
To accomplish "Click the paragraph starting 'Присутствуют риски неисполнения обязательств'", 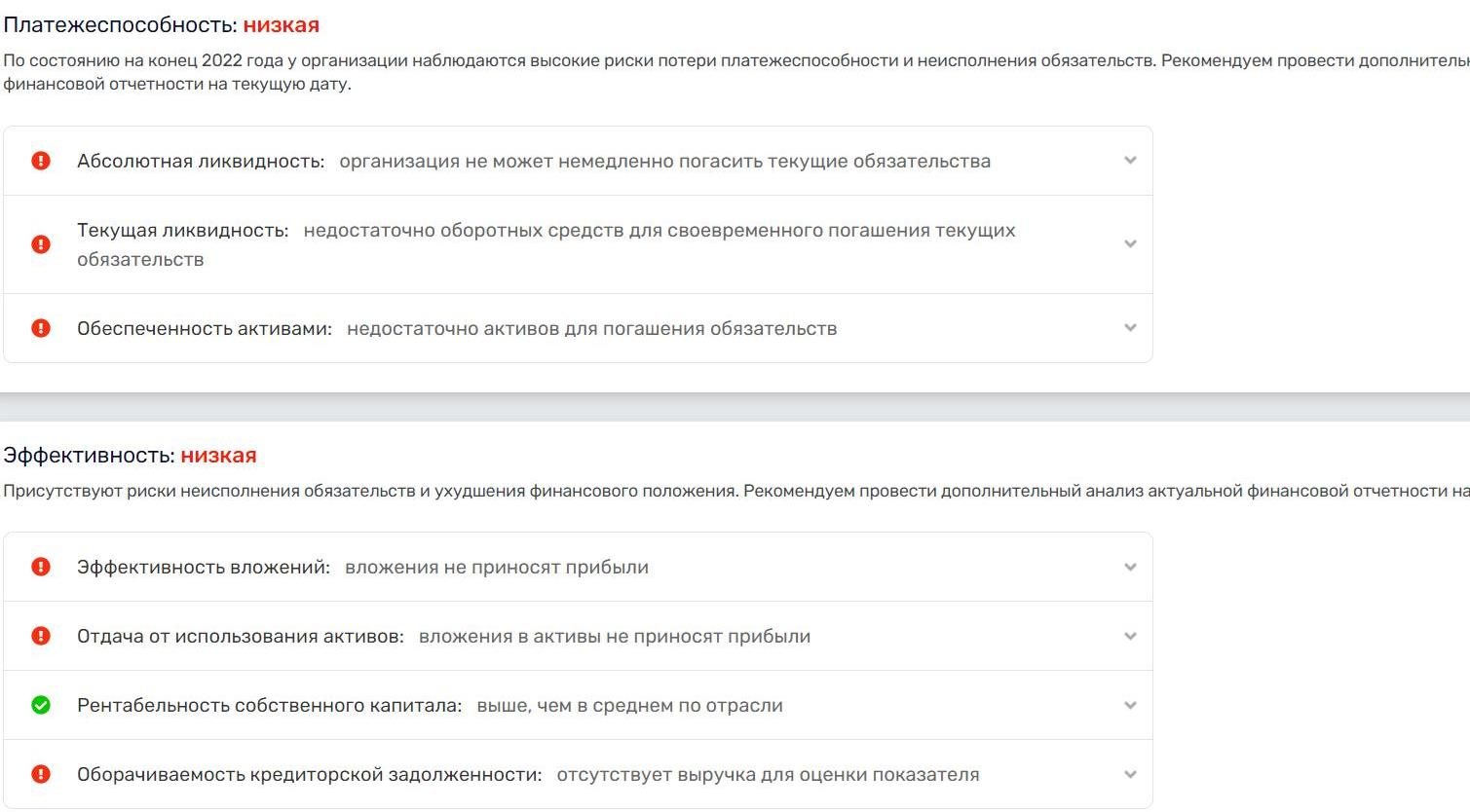I will pos(736,491).
